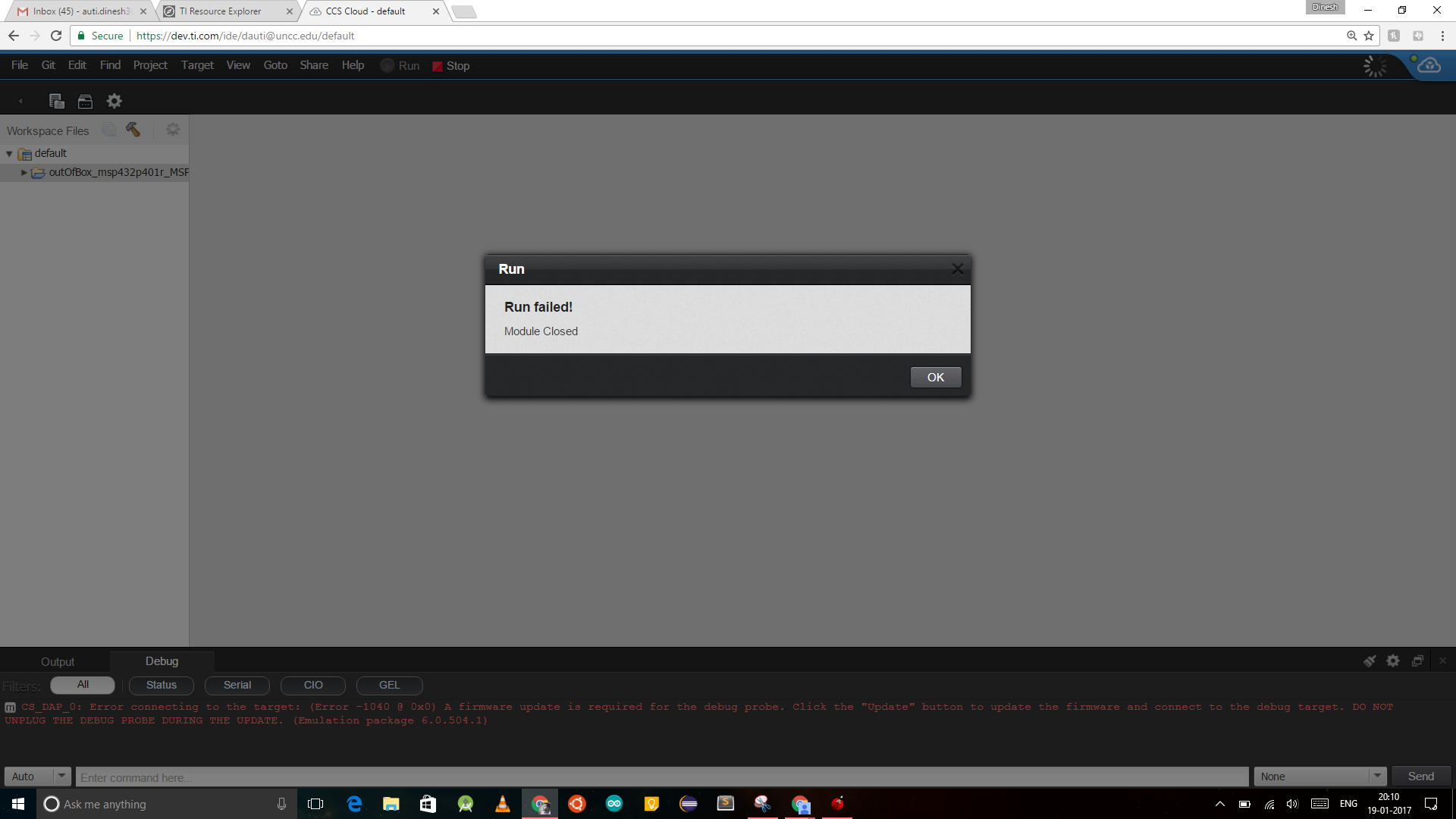Click the hammer build icon in Workspace Files
This screenshot has height=819, width=1456.
click(x=133, y=130)
